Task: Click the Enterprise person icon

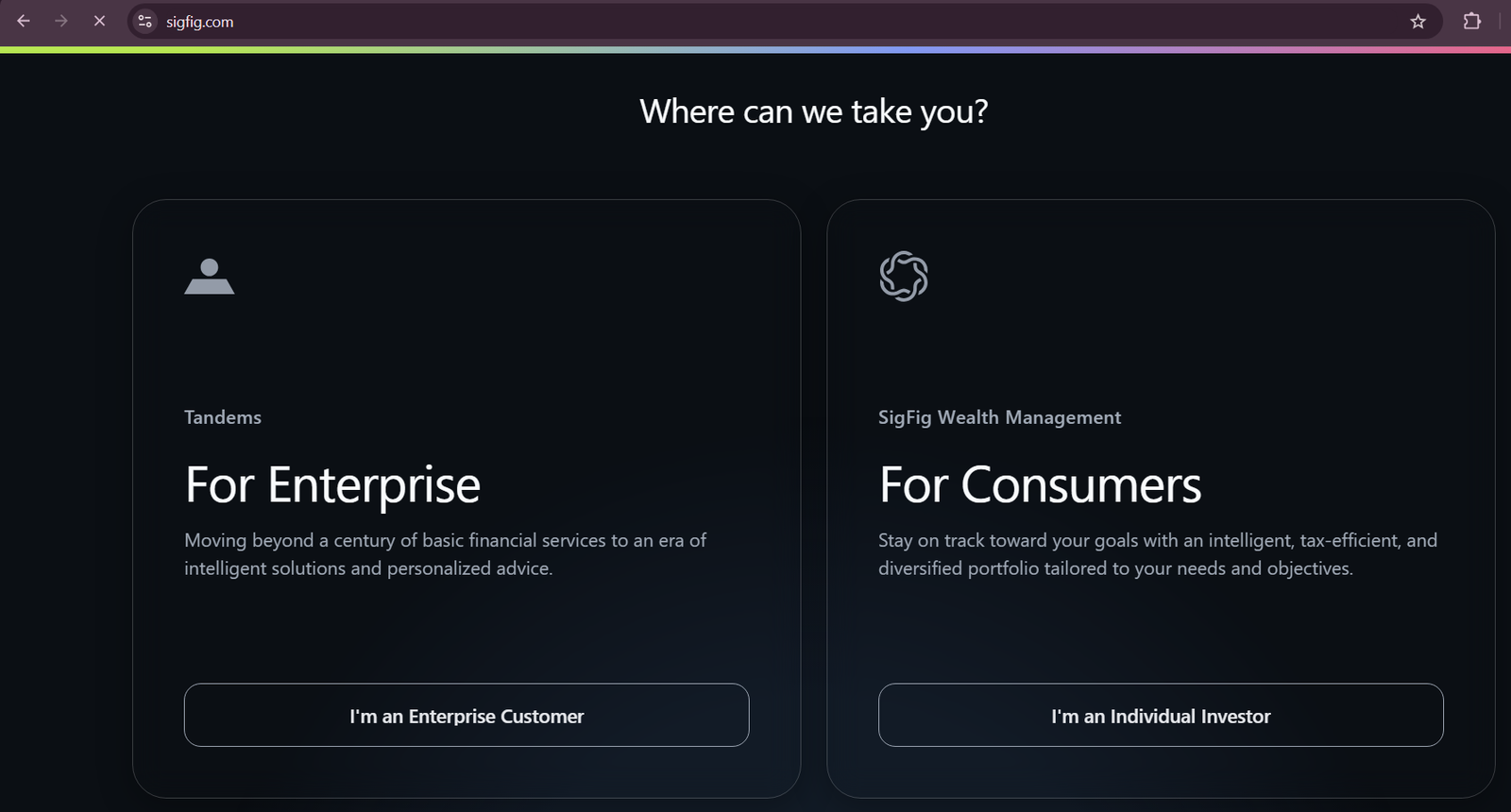Action: (x=209, y=277)
